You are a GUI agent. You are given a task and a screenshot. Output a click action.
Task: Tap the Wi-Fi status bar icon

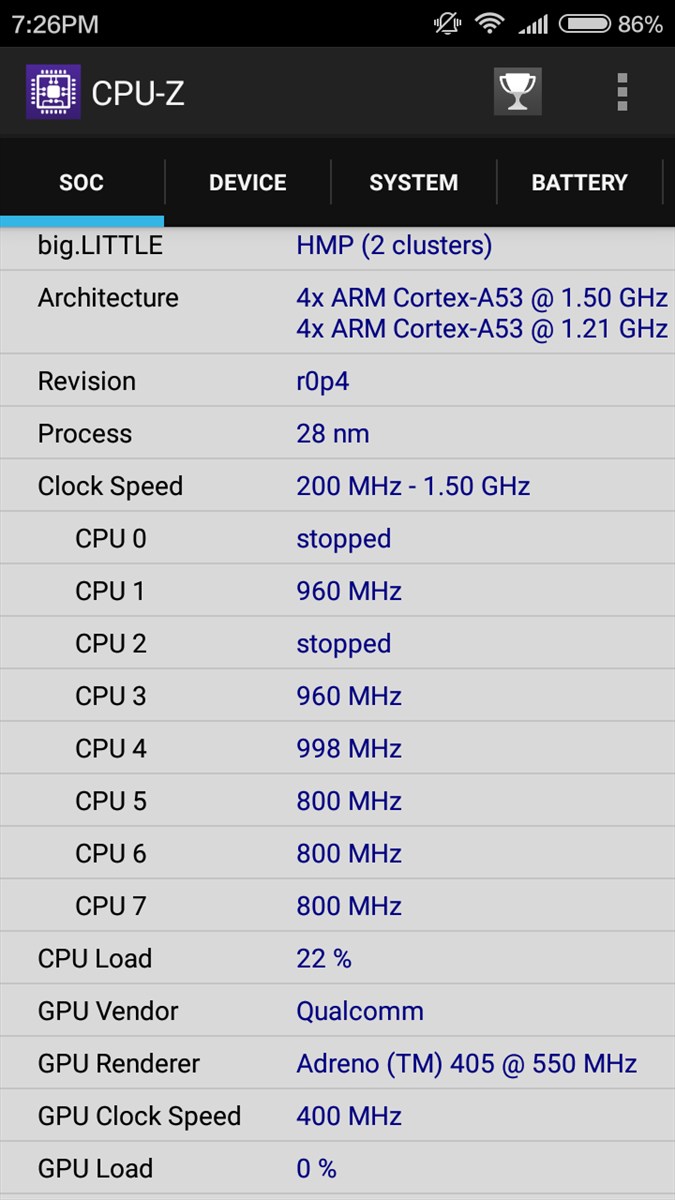(489, 23)
